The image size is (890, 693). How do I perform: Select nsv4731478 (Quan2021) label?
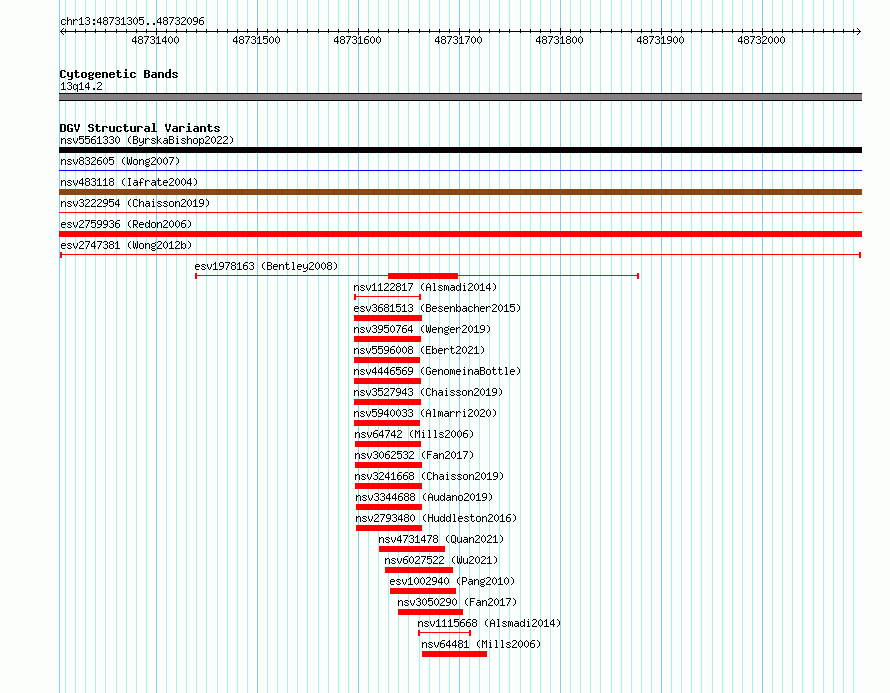(442, 539)
